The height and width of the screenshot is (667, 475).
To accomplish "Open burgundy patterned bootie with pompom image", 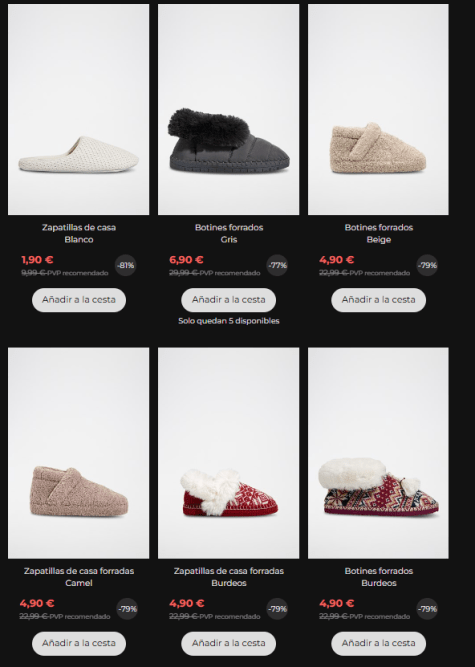I will (x=378, y=453).
